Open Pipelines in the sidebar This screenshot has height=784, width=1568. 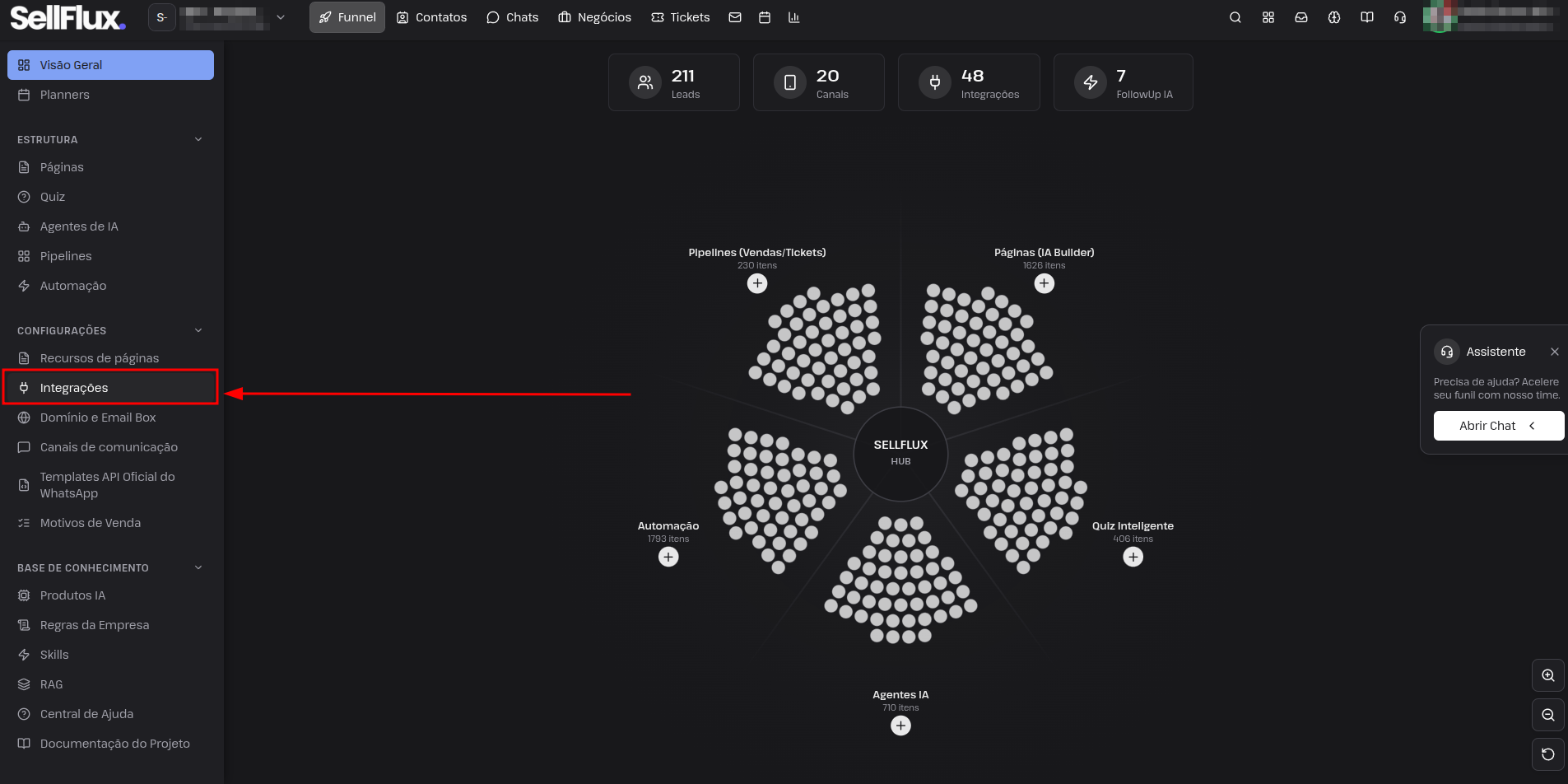point(110,256)
